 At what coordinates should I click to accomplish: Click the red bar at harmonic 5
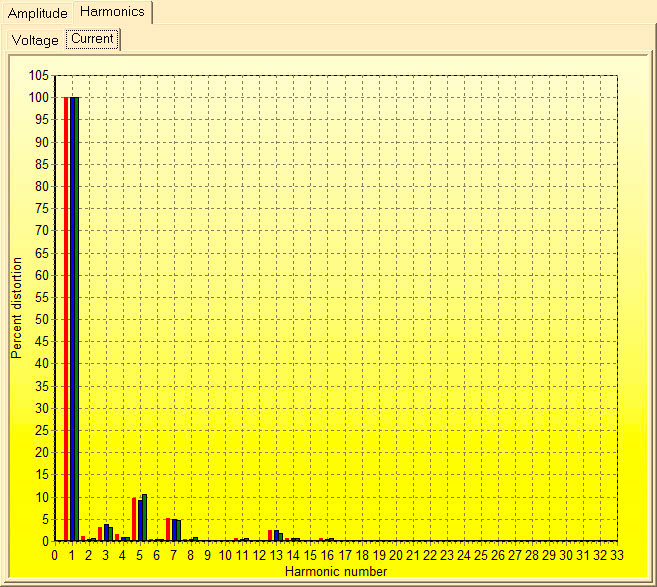(134, 519)
